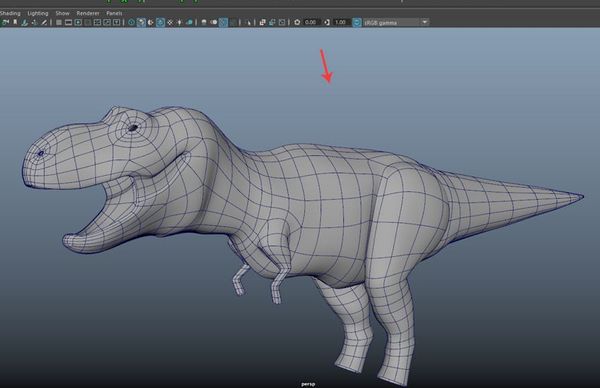Click the Smooth Shade All icon
Screen dimensions: 600x388
pos(141,22)
